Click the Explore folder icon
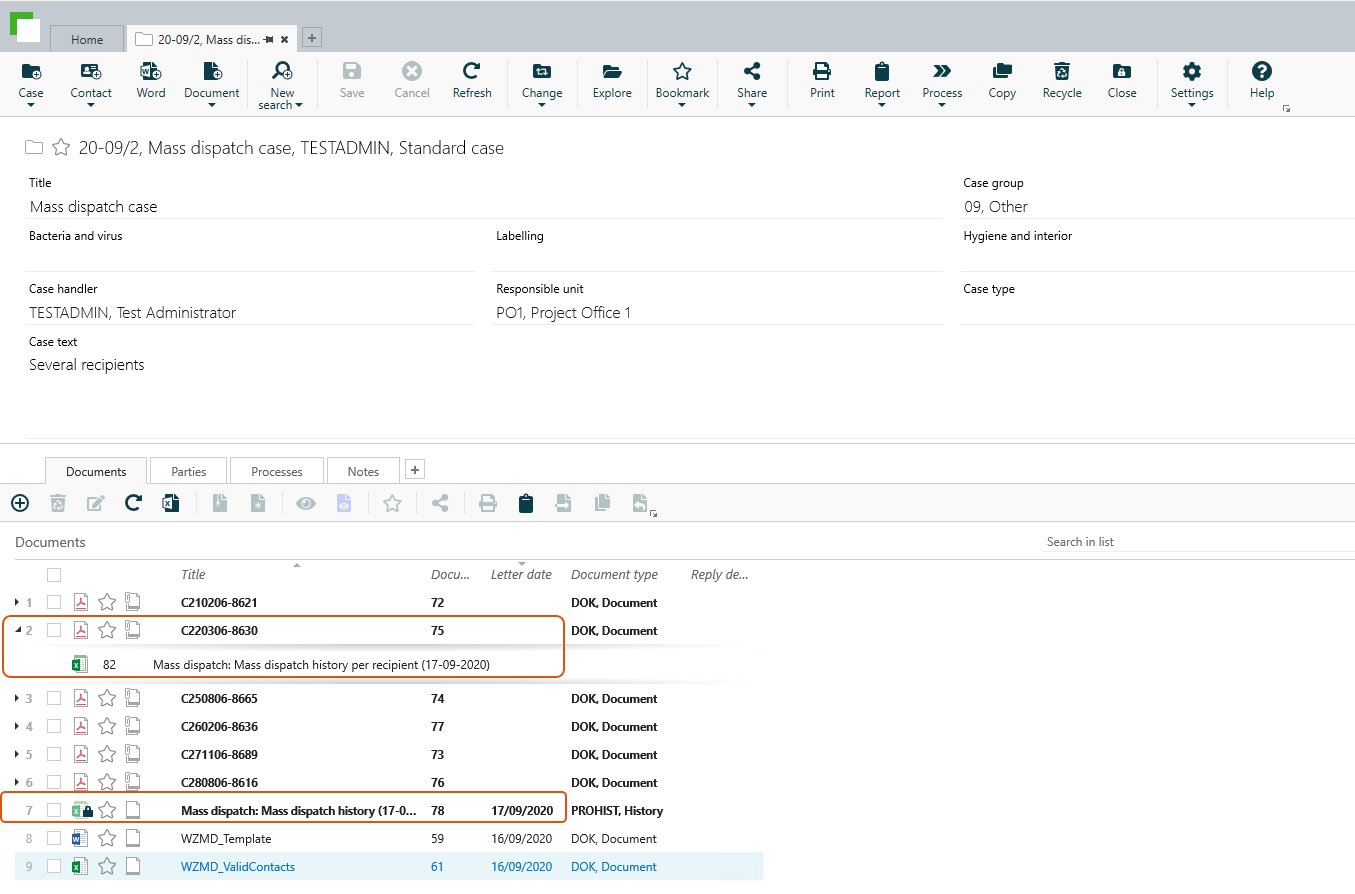This screenshot has height=894, width=1355. (611, 72)
